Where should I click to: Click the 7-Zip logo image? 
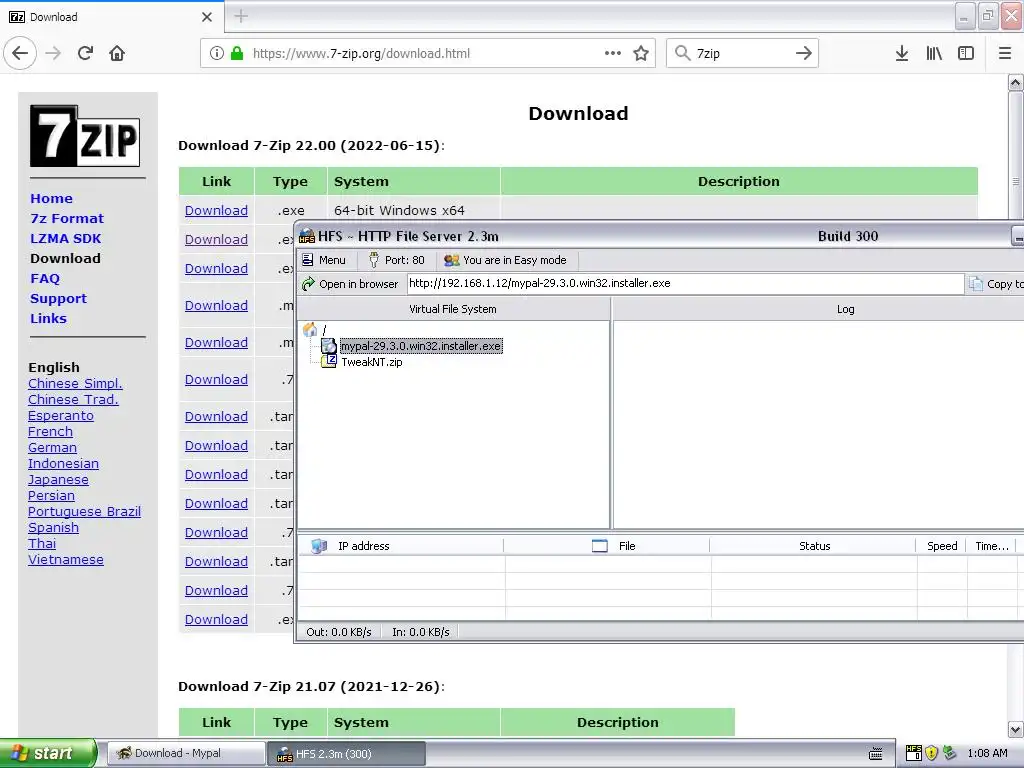pyautogui.click(x=85, y=136)
